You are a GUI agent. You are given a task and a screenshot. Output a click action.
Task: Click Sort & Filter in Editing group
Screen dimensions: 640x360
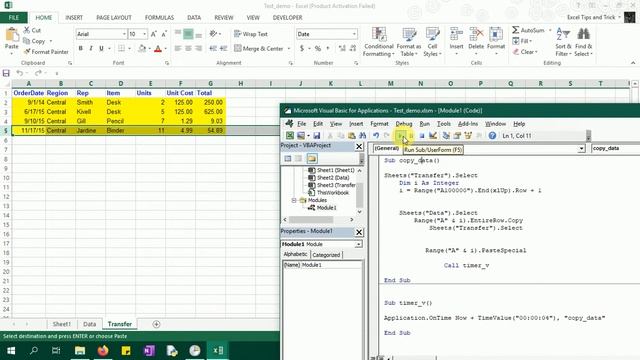pos(563,42)
